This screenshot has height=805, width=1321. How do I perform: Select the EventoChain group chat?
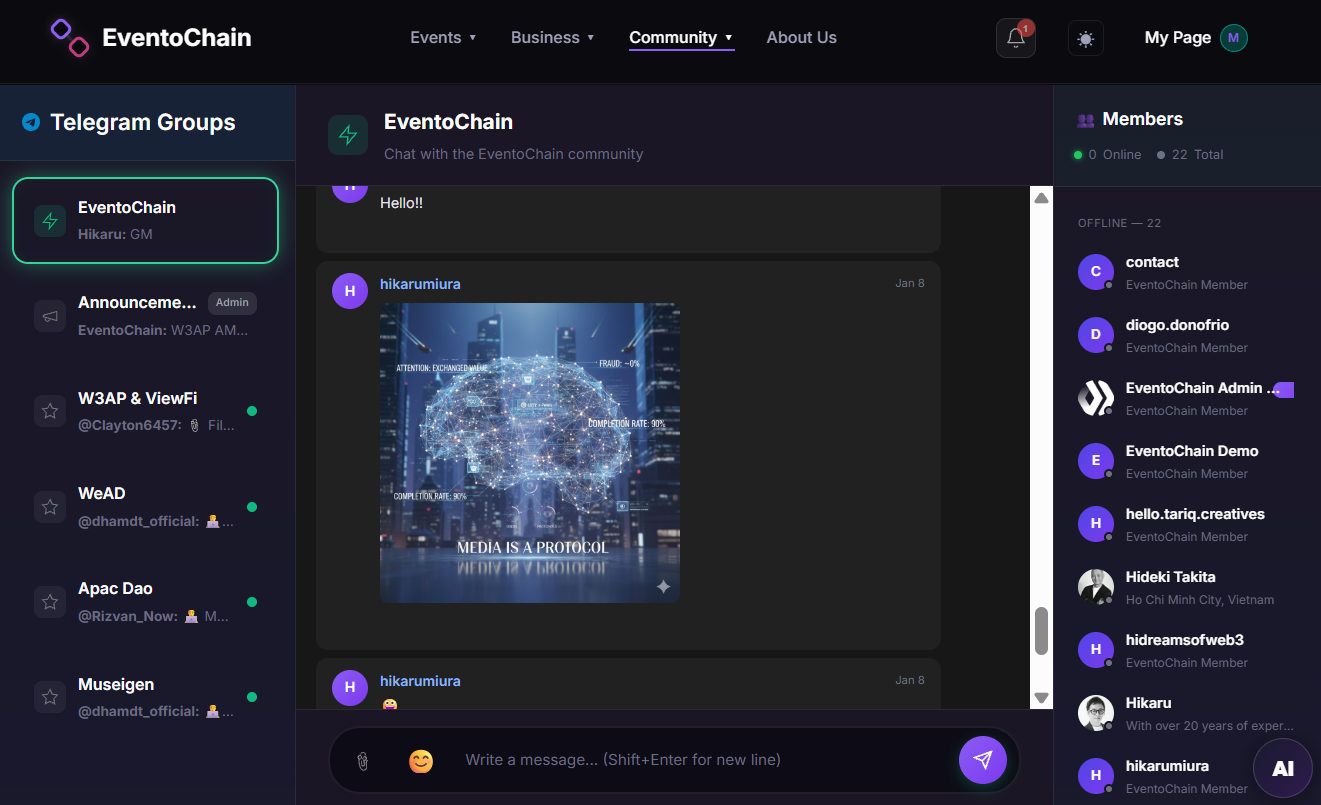(145, 220)
